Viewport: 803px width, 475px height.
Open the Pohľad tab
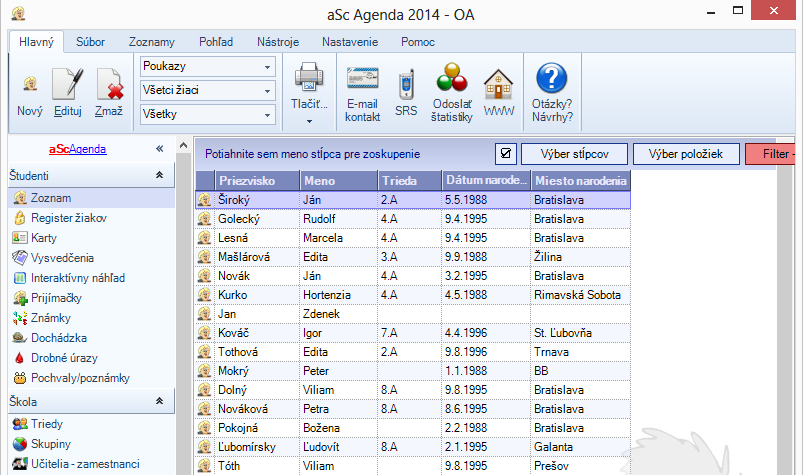(216, 42)
